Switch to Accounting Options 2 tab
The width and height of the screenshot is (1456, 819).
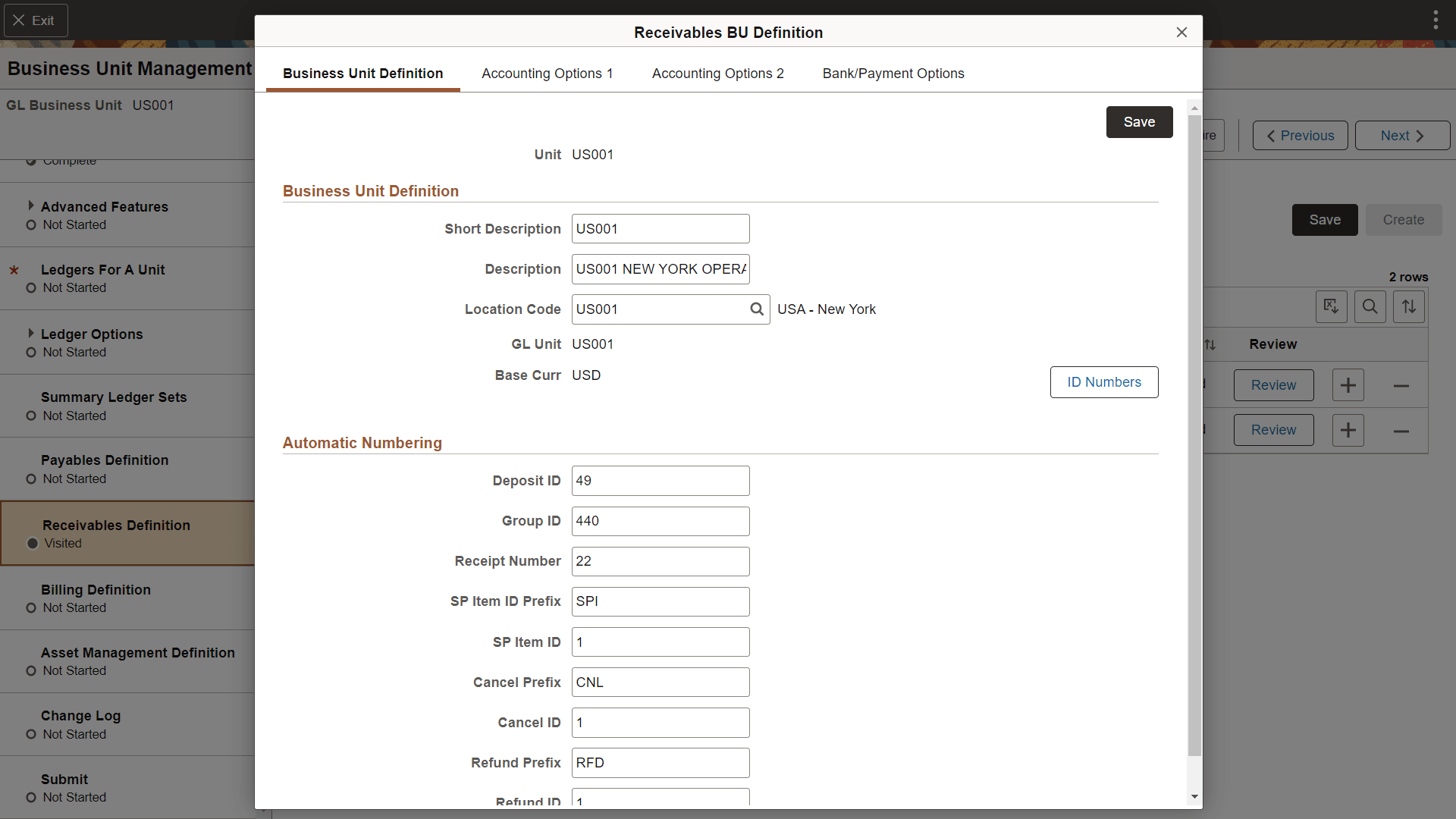pyautogui.click(x=717, y=74)
